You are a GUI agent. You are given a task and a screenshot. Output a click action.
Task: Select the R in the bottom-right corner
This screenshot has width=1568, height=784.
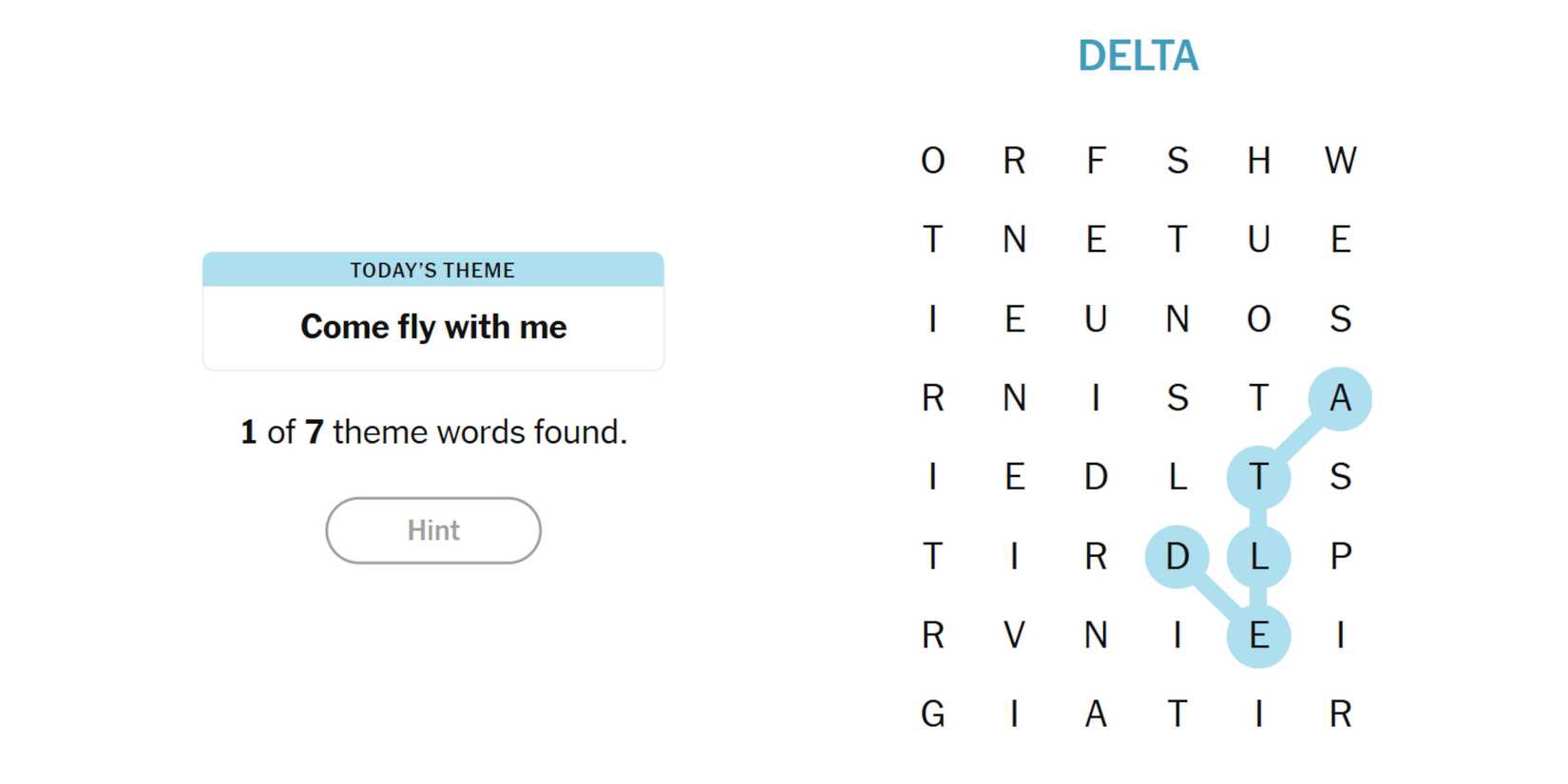pyautogui.click(x=1340, y=714)
